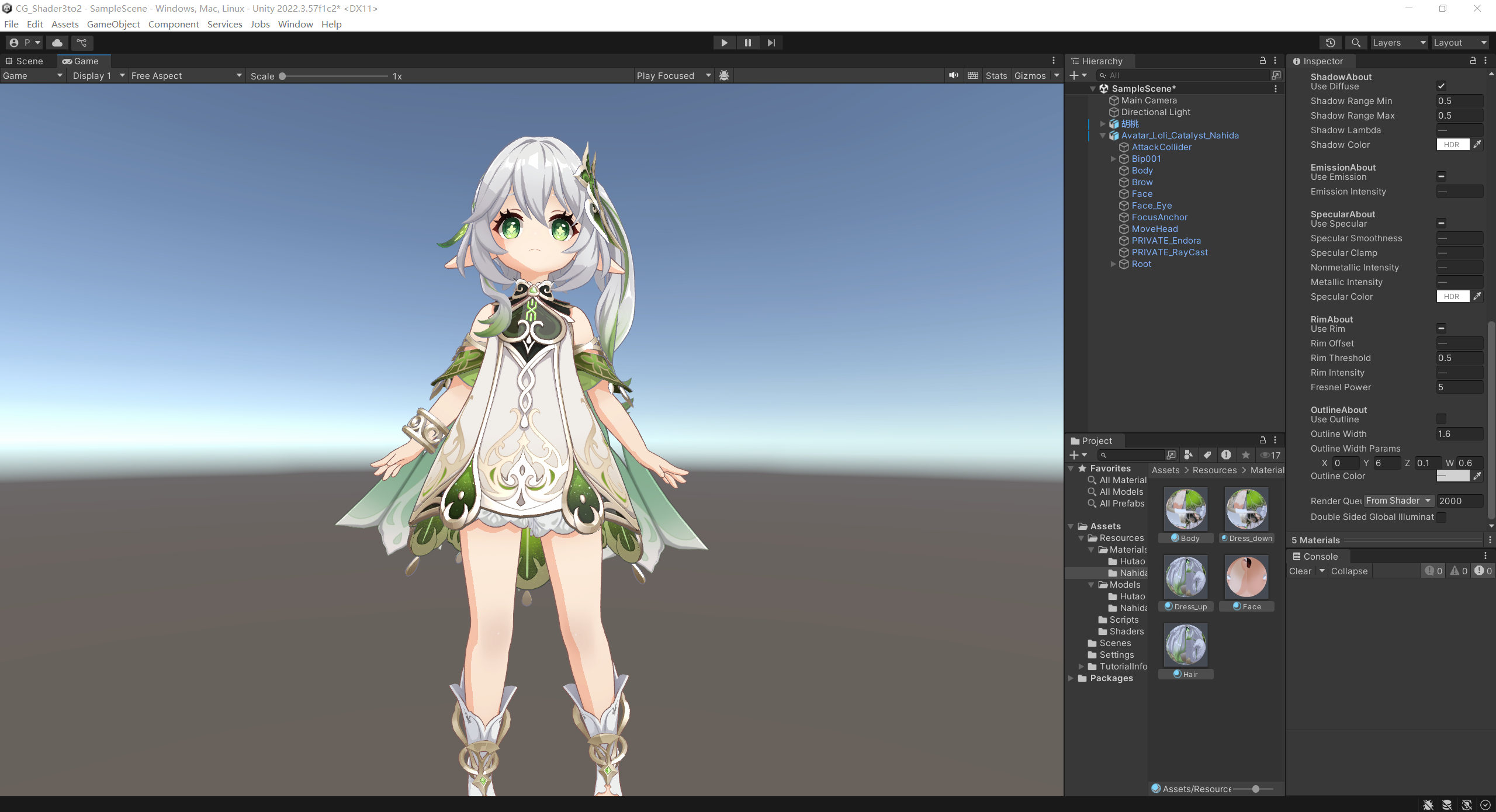Open the Unity Cloud services icon

[57, 43]
